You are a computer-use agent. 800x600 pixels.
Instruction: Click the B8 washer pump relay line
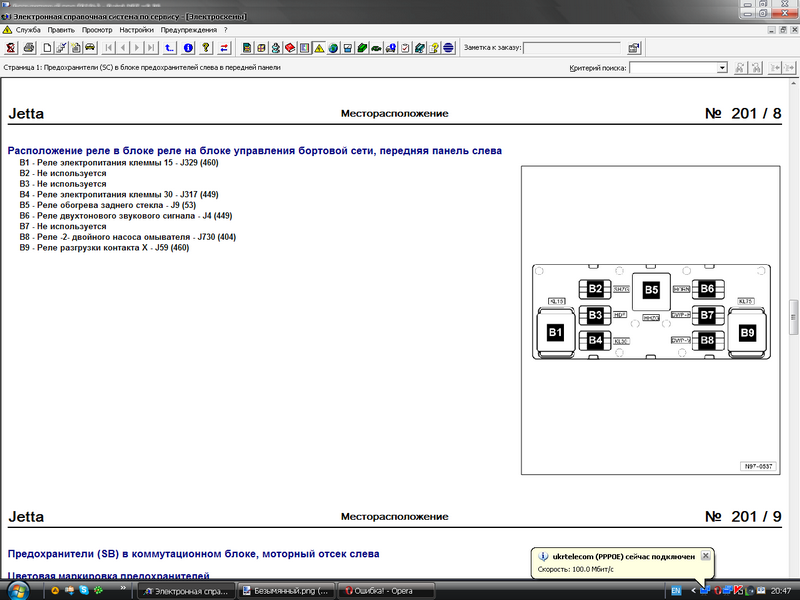[128, 237]
